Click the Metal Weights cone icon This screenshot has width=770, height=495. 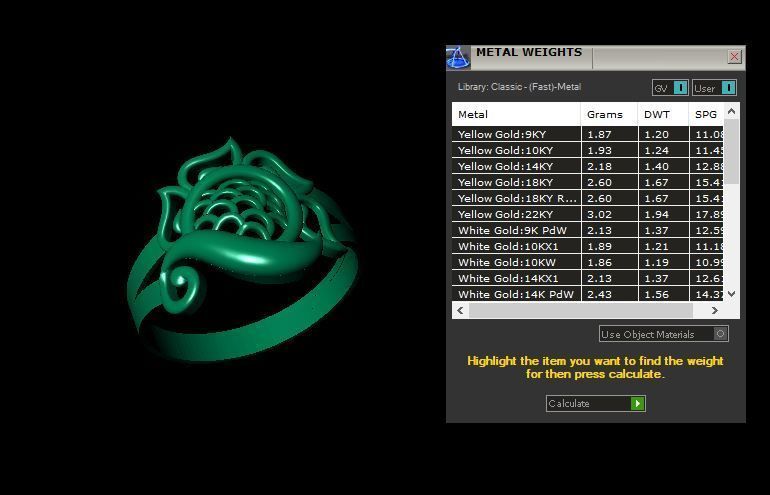[x=458, y=57]
